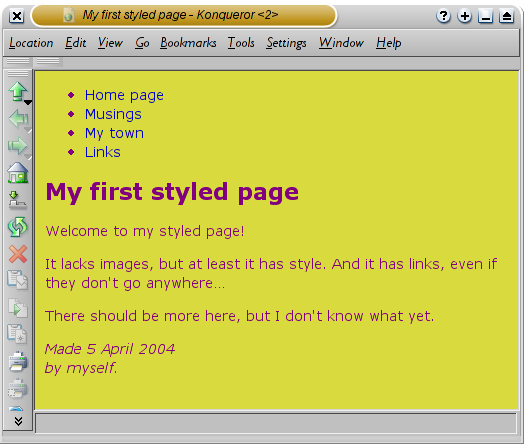Screen dimensions: 524x444
Task: Follow the Musings link
Action: 113,114
